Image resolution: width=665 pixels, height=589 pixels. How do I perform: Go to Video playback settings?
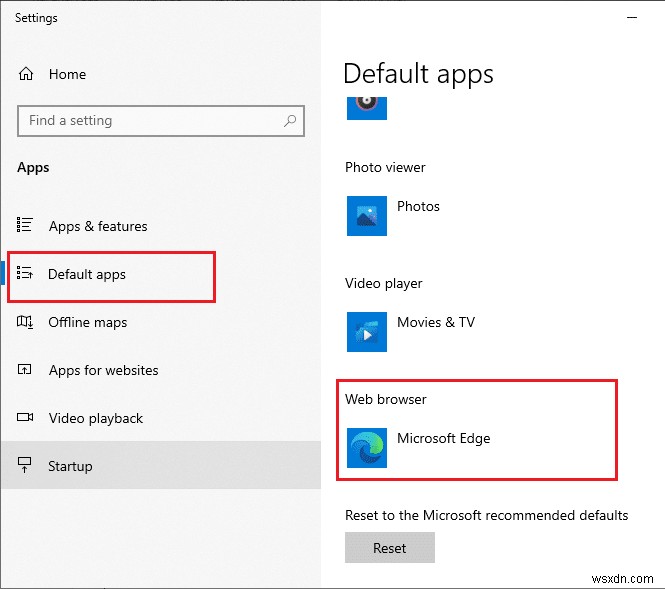pos(96,418)
